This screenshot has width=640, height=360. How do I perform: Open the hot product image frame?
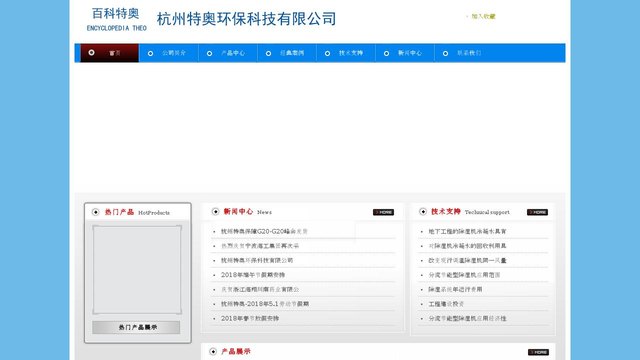(x=137, y=270)
